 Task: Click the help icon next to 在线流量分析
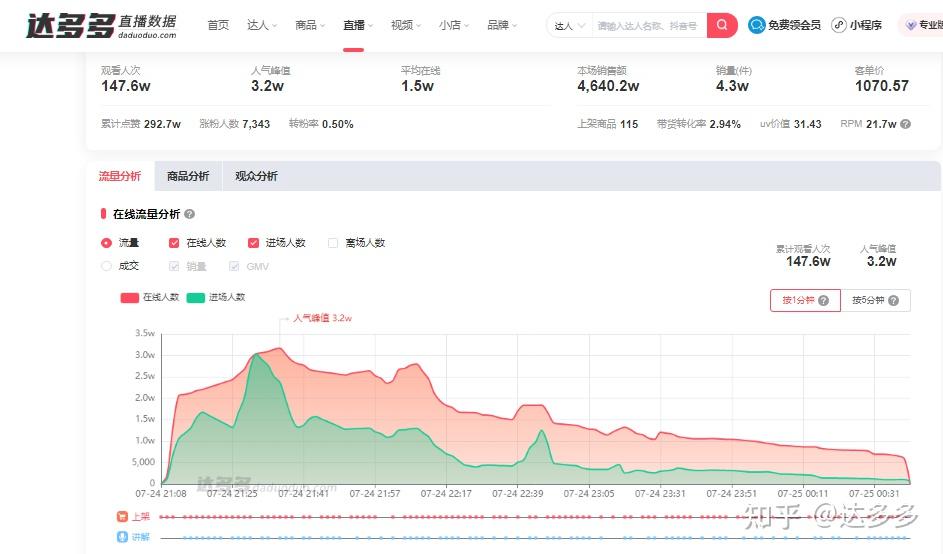pyautogui.click(x=189, y=214)
